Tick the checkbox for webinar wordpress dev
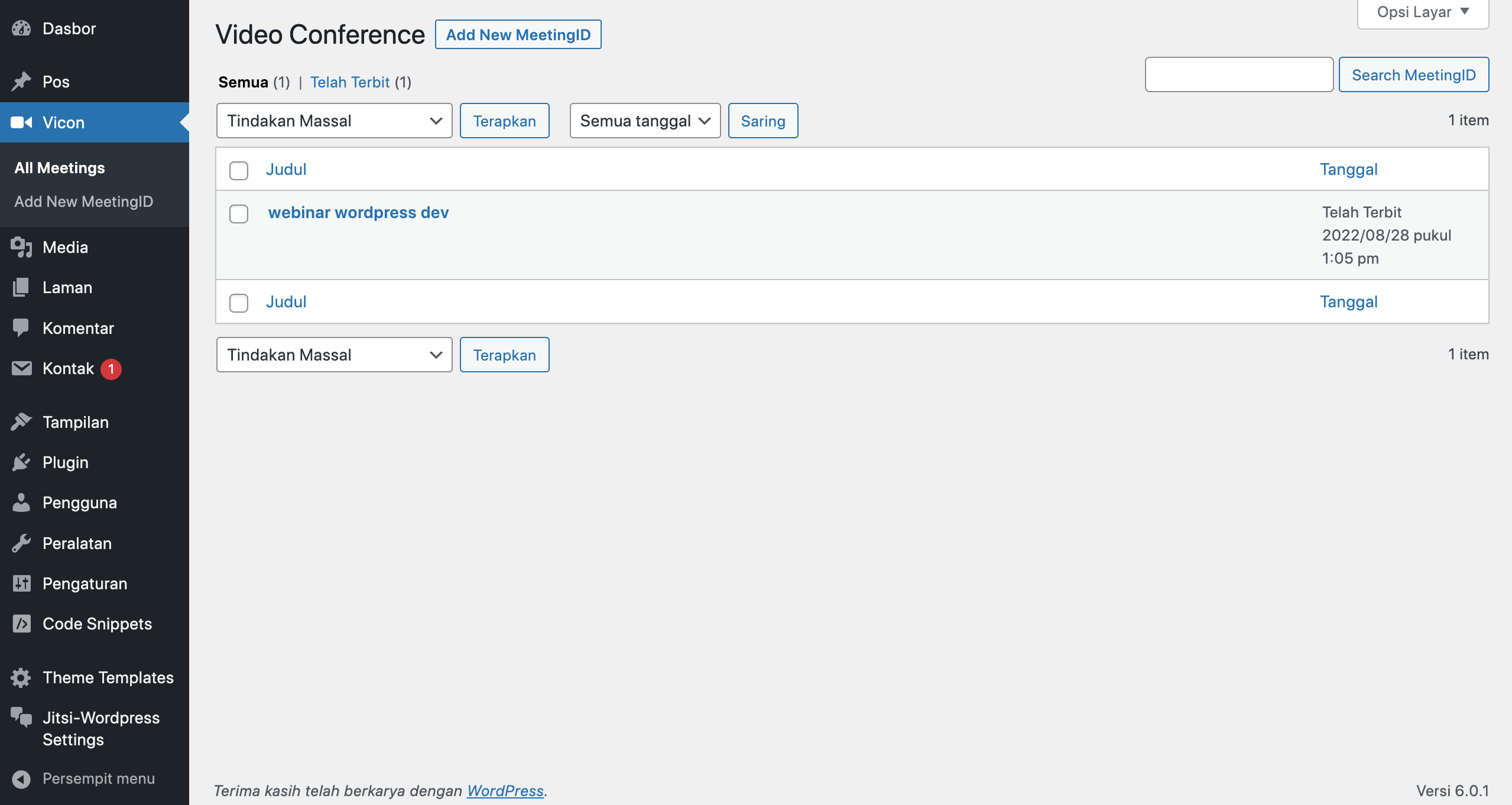 pos(239,213)
